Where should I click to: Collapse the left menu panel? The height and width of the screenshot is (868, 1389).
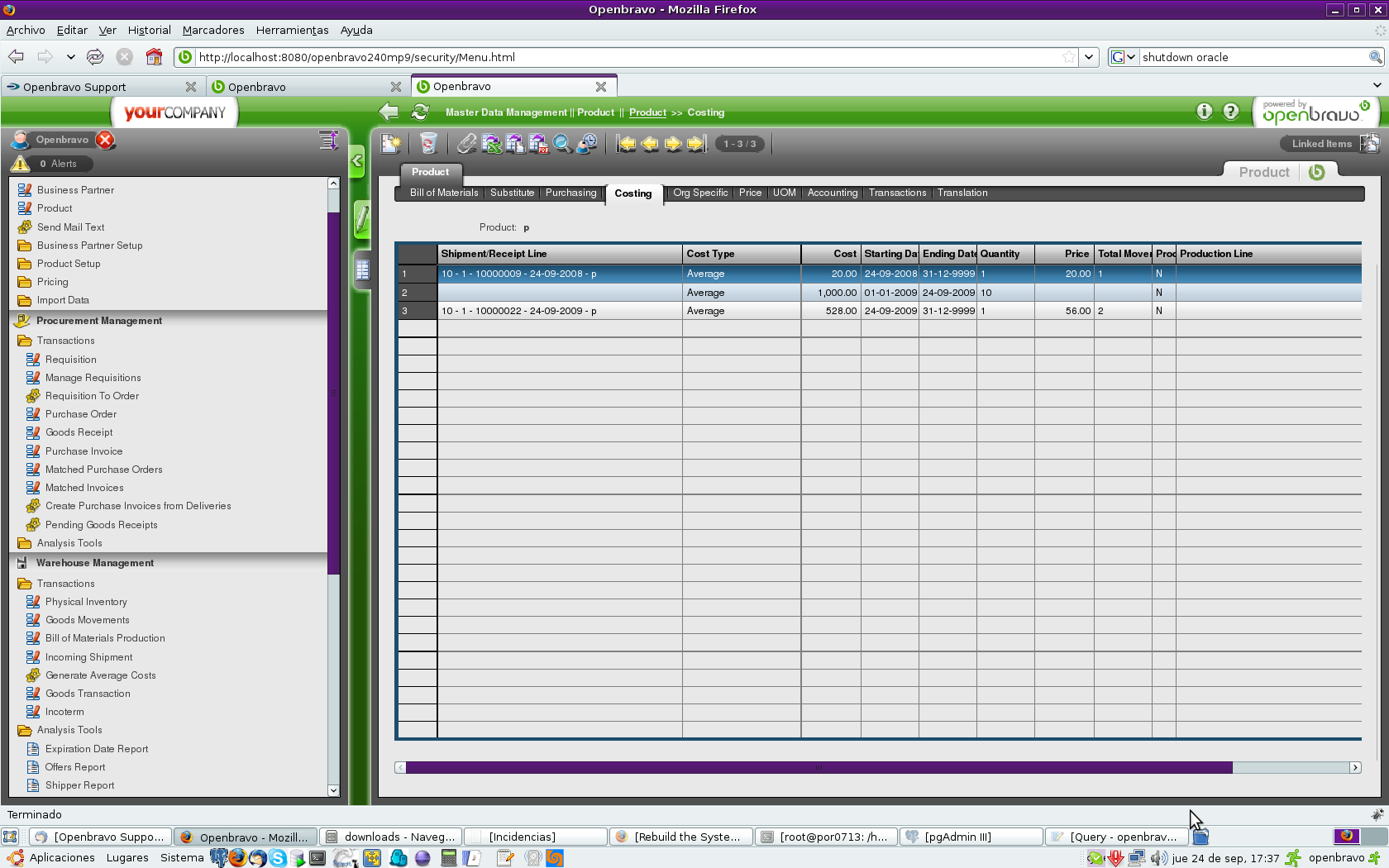pos(357,161)
